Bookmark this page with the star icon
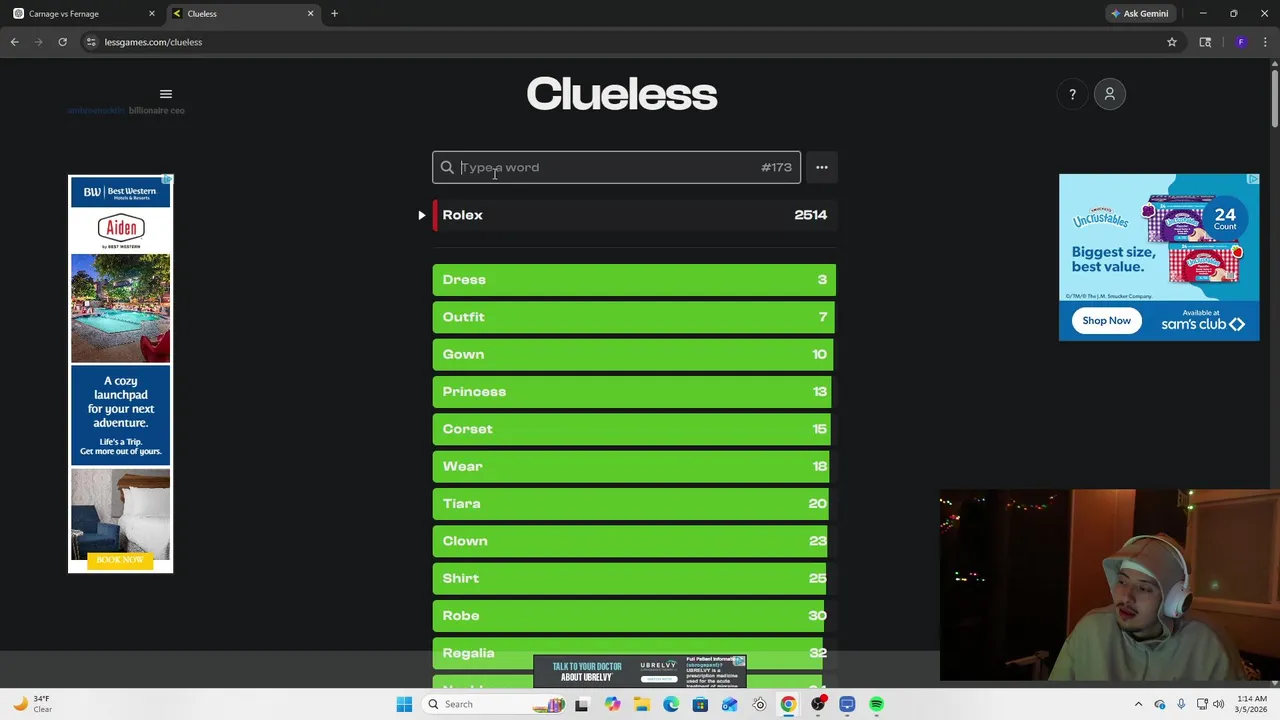The width and height of the screenshot is (1280, 720). click(x=1172, y=42)
